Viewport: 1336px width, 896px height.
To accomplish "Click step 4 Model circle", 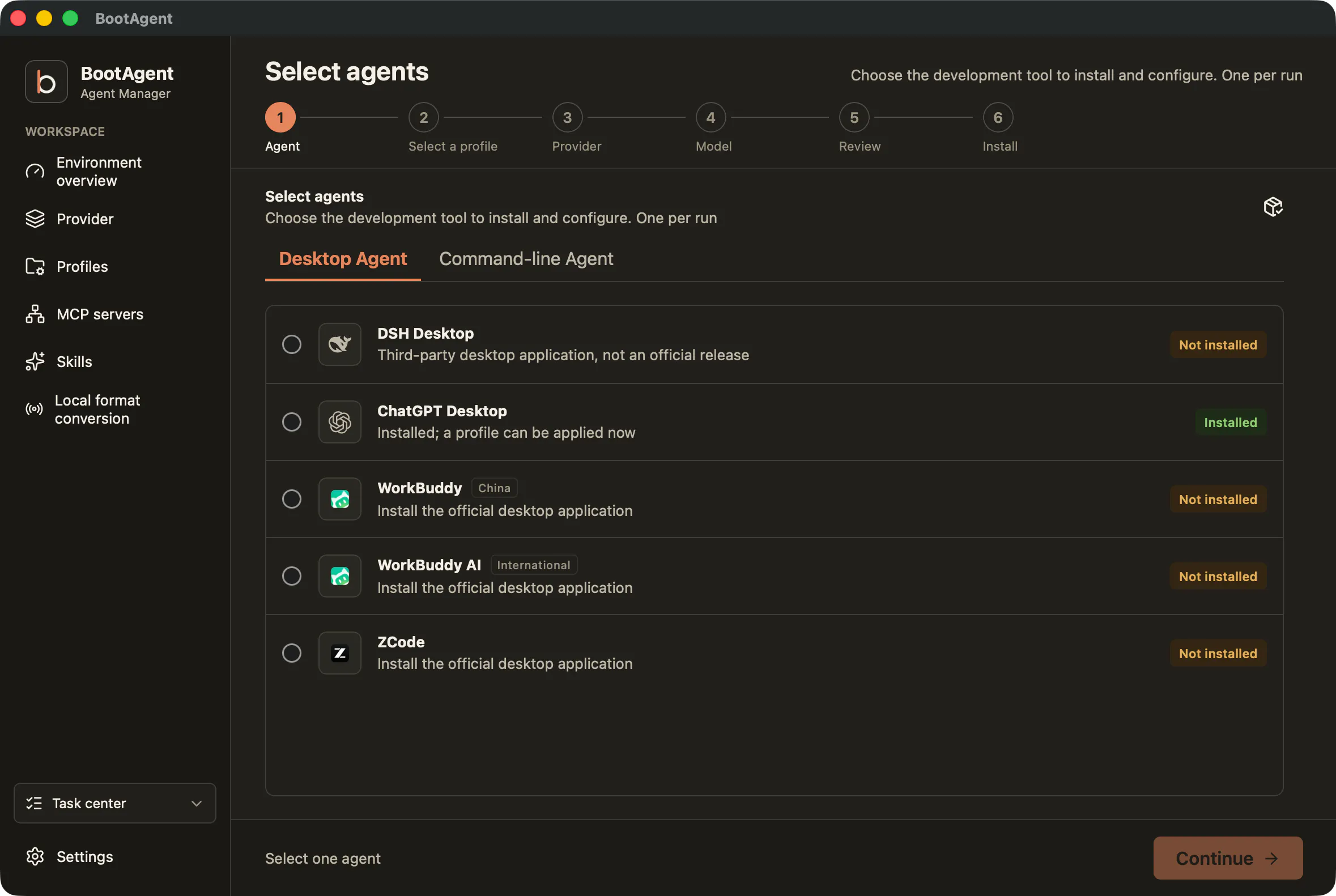I will coord(710,117).
